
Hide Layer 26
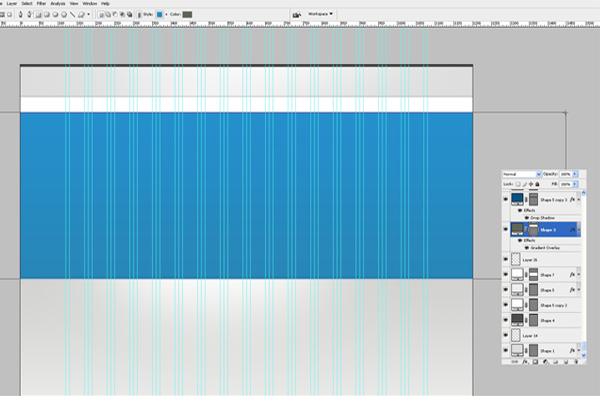(505, 259)
